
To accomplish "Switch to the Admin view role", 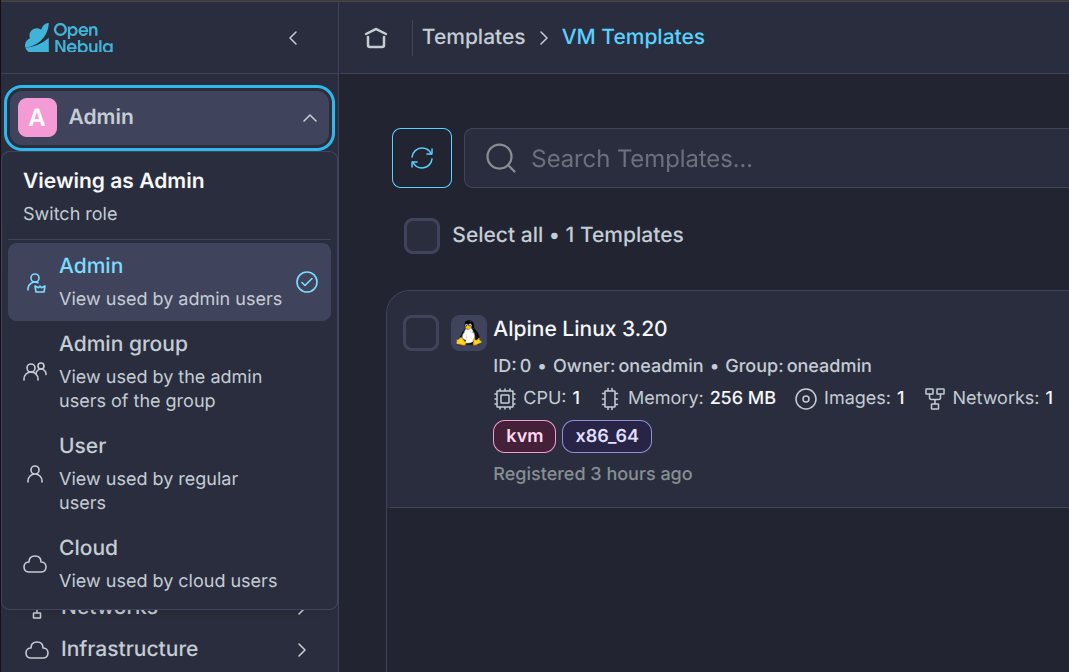I will click(x=169, y=282).
